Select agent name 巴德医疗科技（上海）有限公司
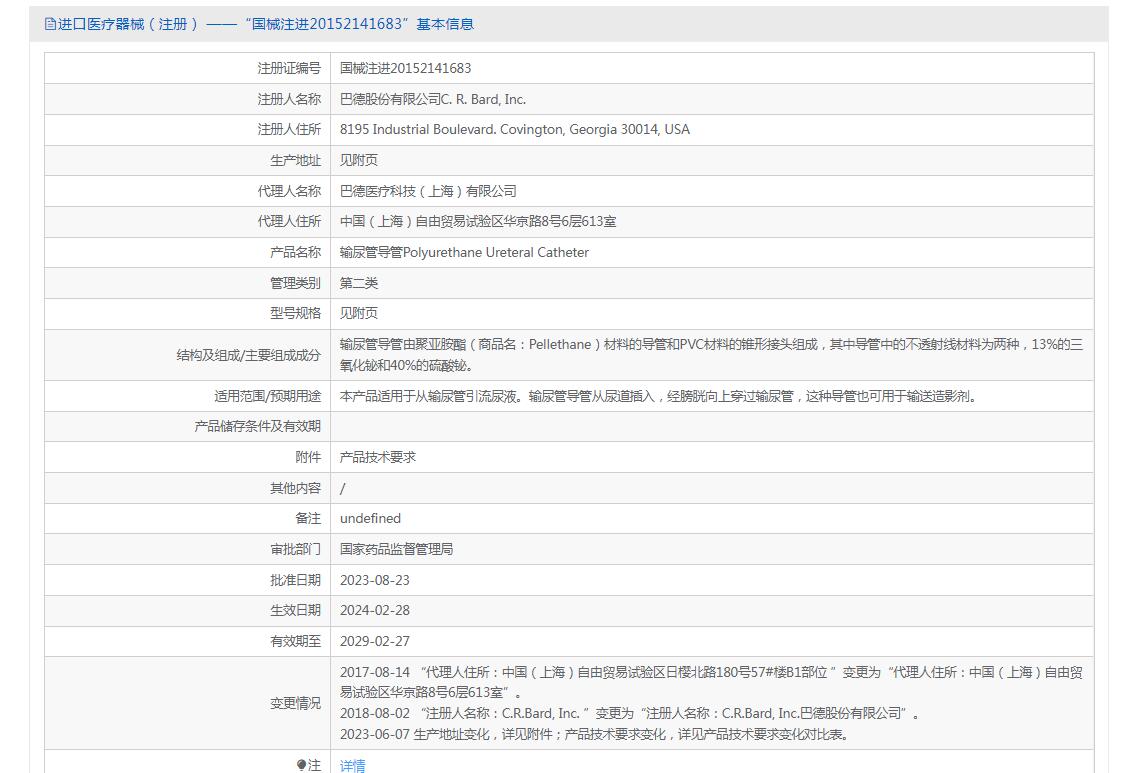The height and width of the screenshot is (773, 1141). (428, 191)
